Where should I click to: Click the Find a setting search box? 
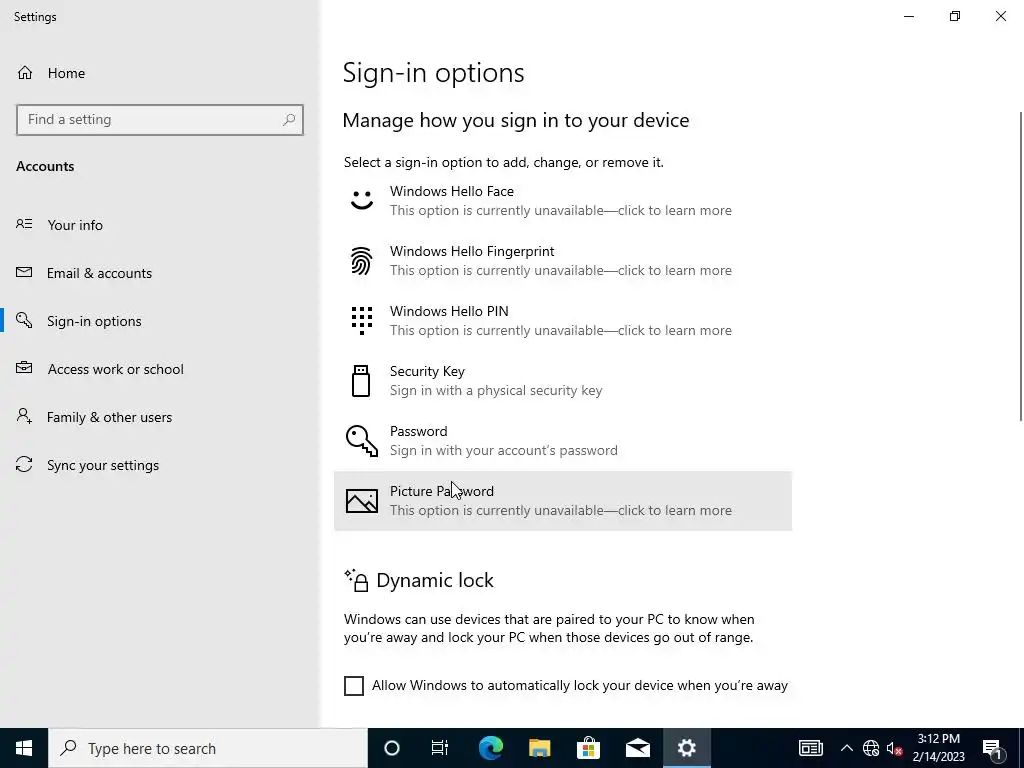coord(160,120)
